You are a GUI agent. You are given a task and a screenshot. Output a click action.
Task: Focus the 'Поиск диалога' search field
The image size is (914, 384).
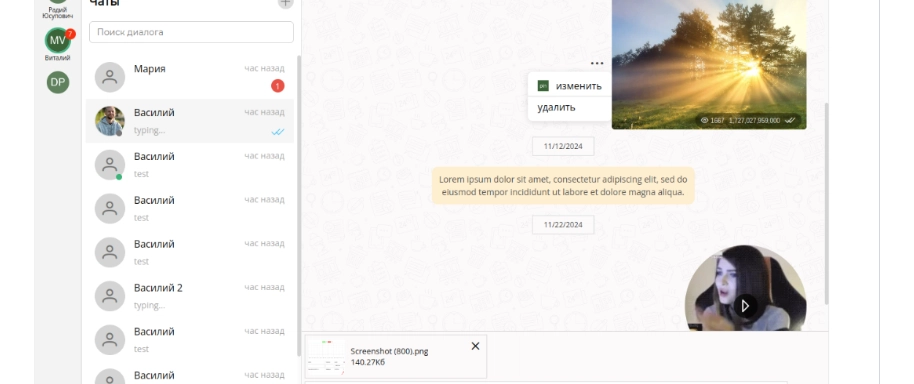click(x=191, y=32)
